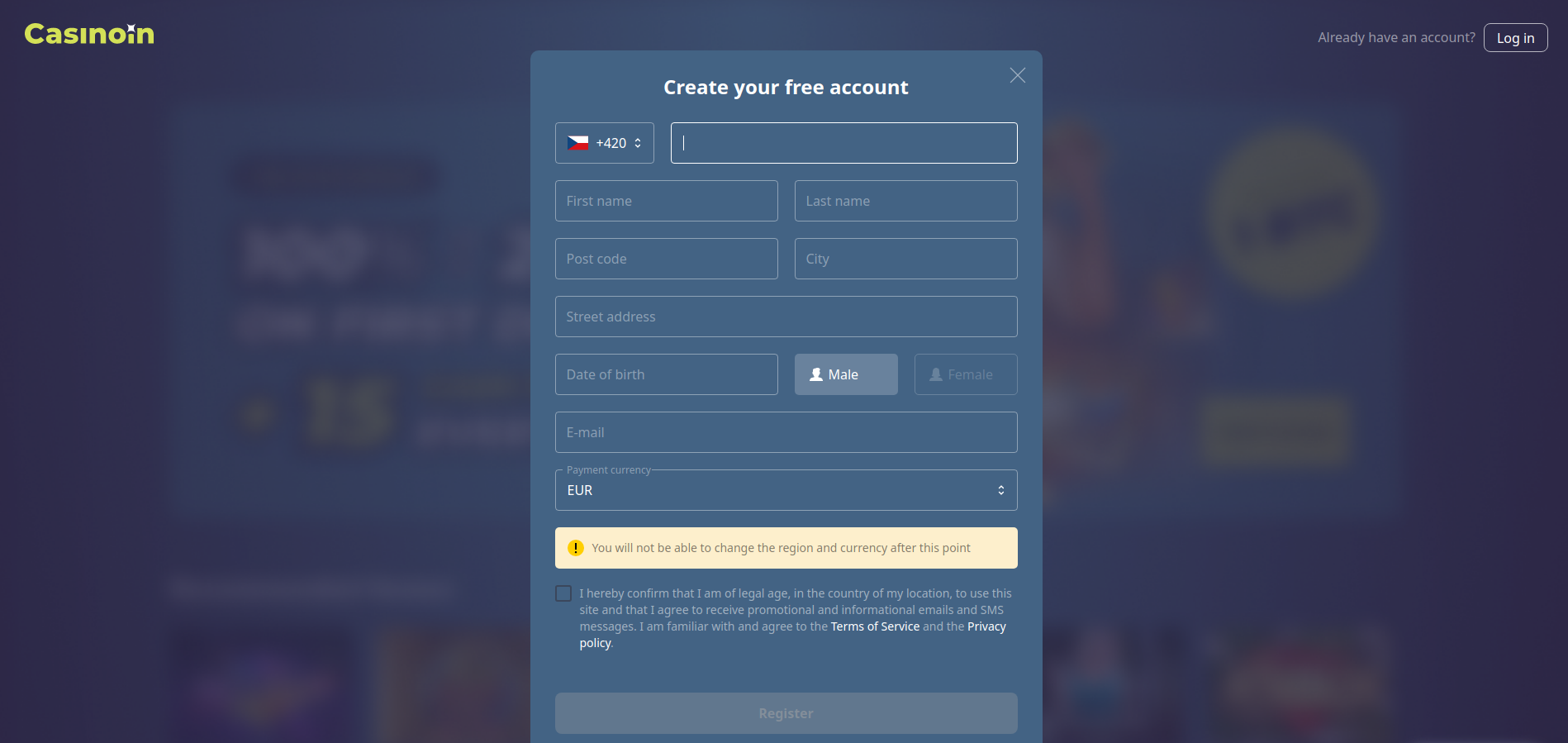
Task: Click the Casinoin logo
Action: tap(89, 34)
